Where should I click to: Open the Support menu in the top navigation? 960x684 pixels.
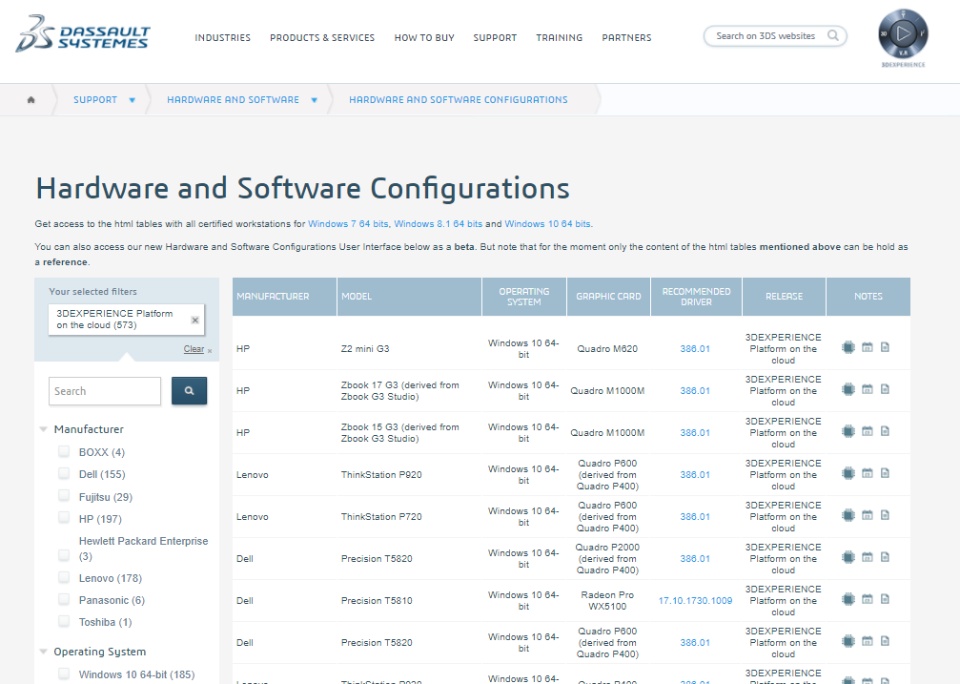[495, 37]
